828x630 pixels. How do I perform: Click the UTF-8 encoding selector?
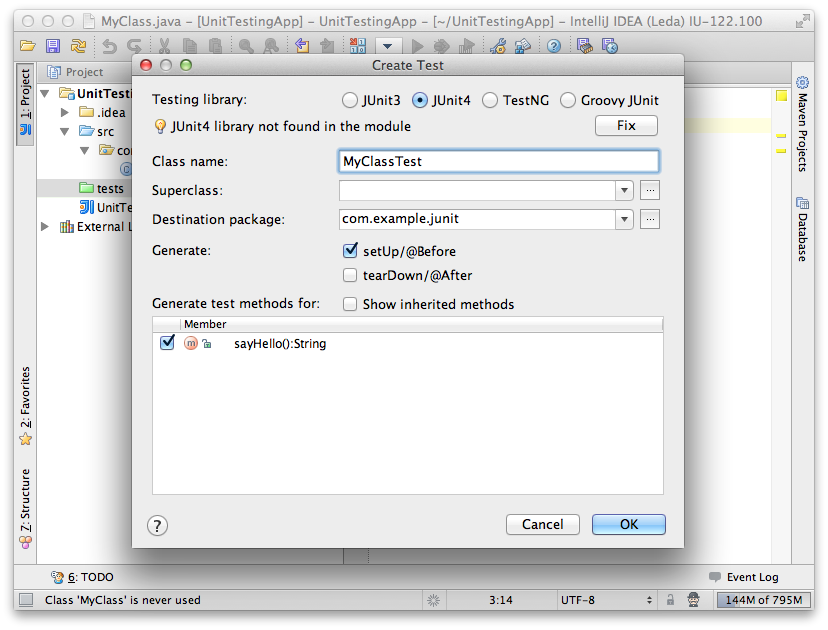coord(606,600)
